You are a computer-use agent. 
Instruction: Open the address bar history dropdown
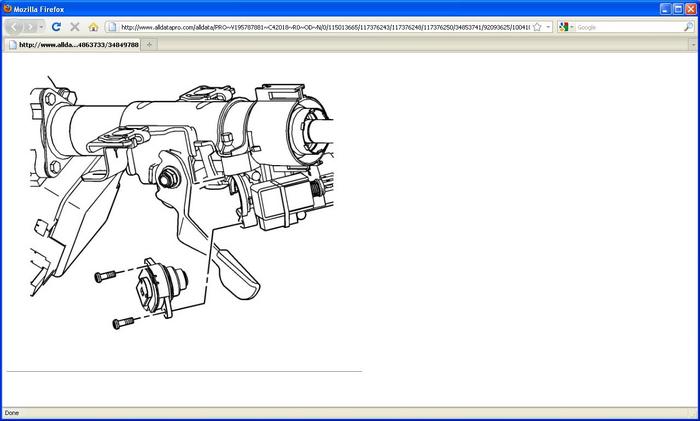[548, 27]
